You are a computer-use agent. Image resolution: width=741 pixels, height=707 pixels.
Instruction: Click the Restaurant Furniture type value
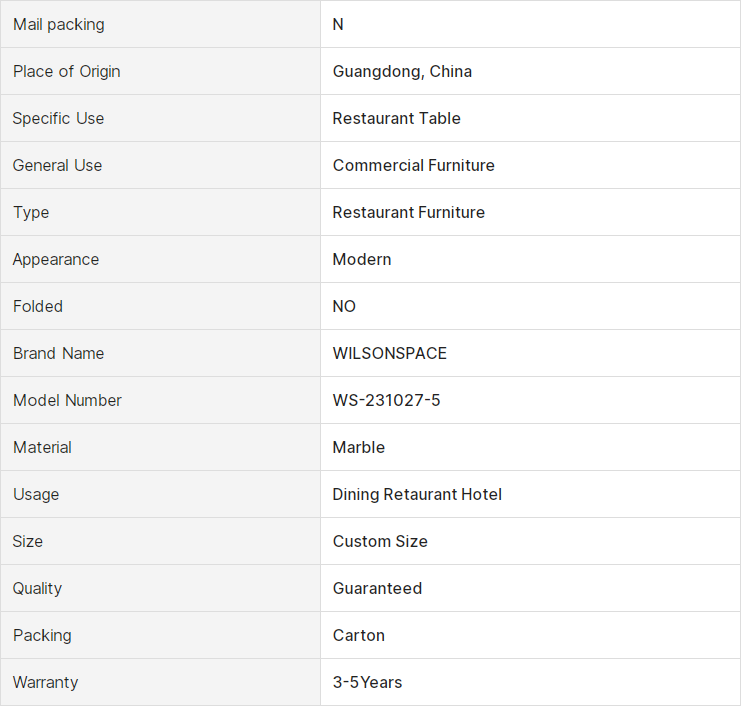tap(409, 212)
